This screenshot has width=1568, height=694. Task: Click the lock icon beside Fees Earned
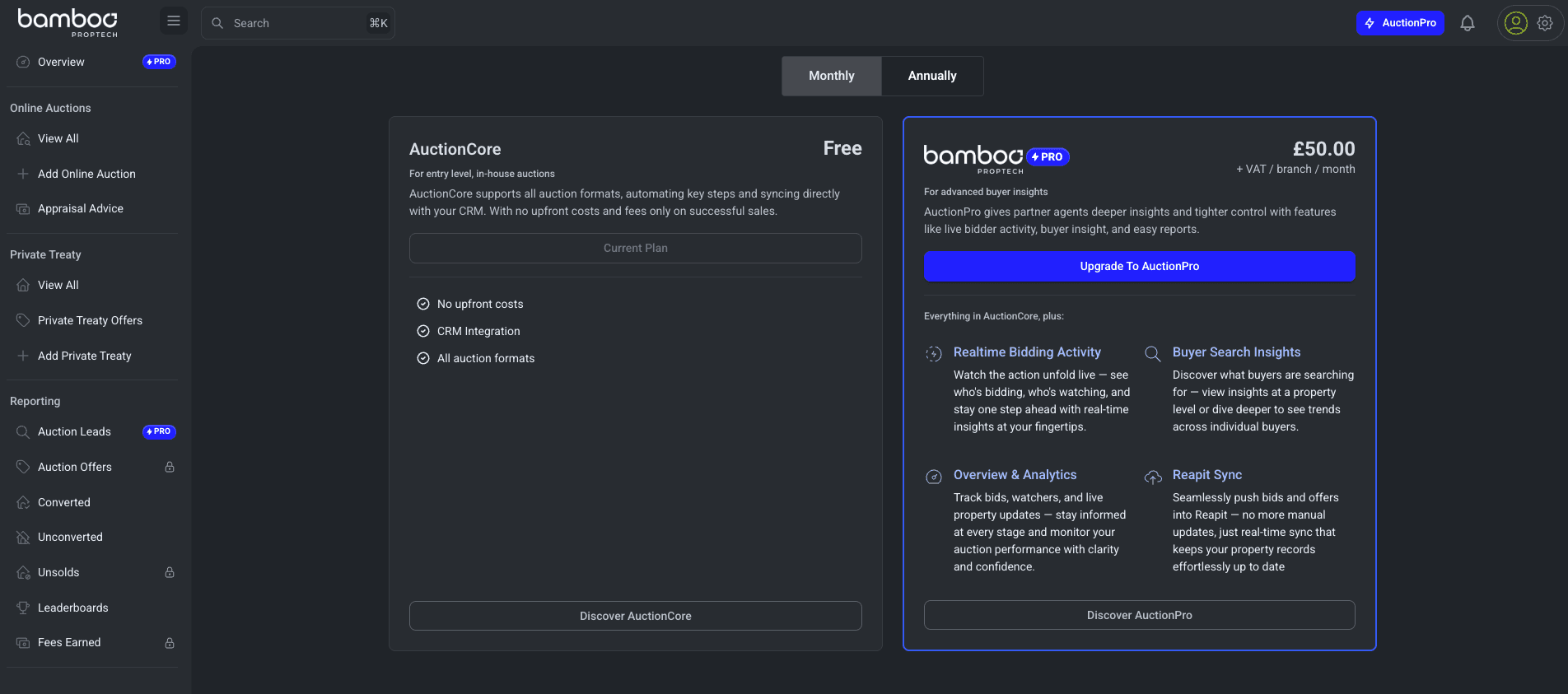pyautogui.click(x=170, y=643)
